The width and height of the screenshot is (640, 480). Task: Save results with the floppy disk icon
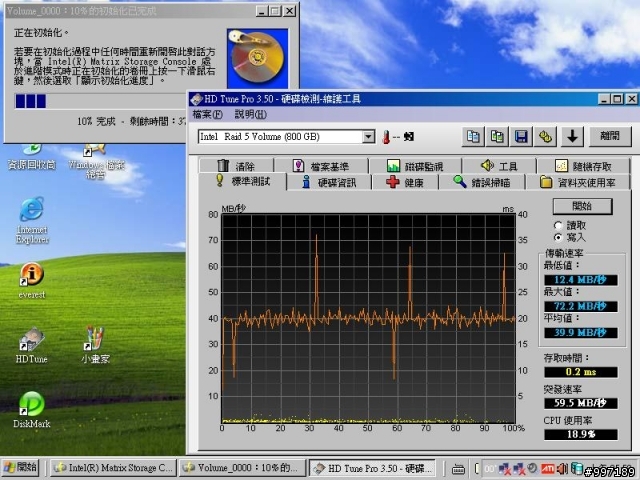click(x=521, y=136)
